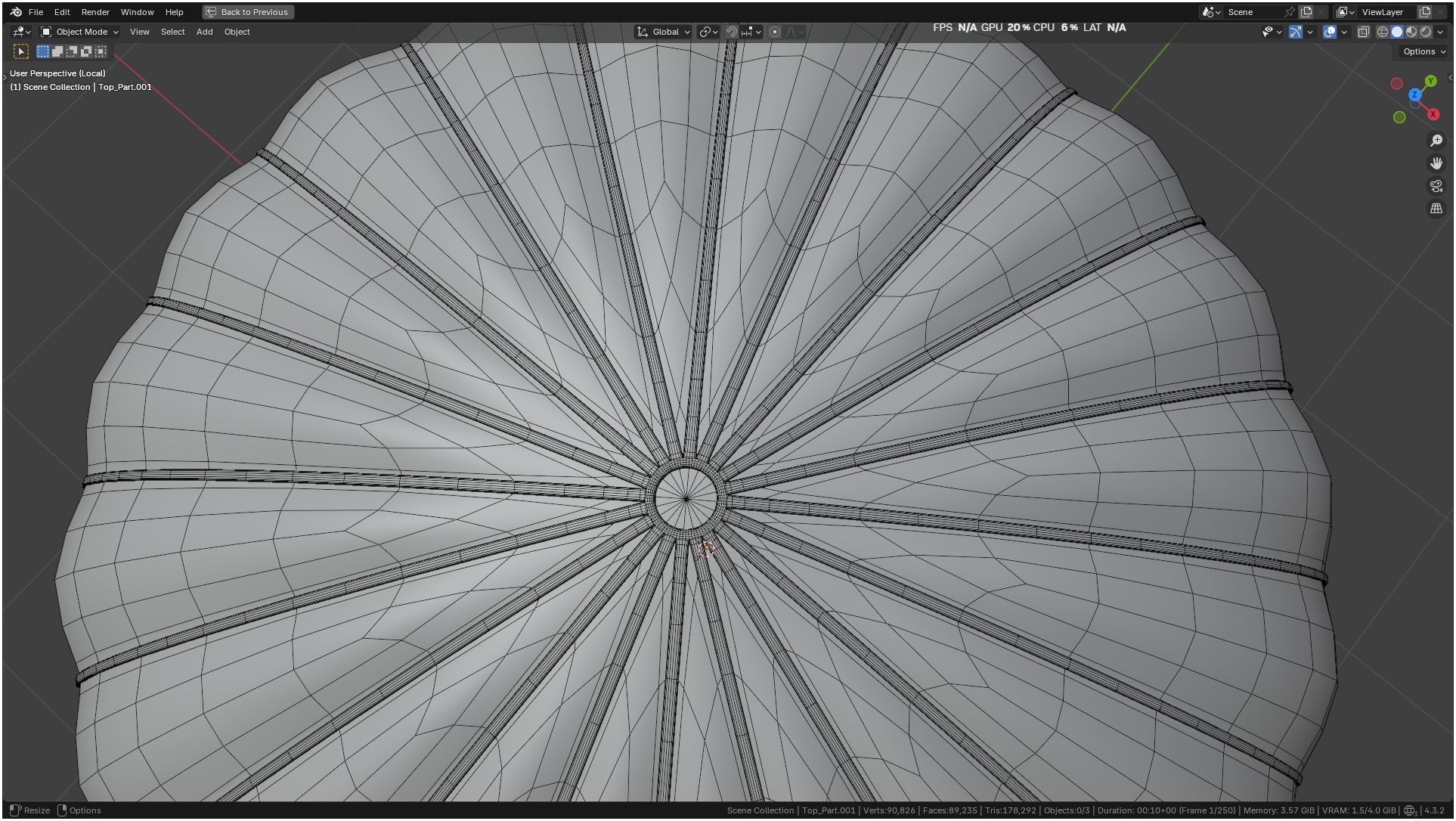Click the Z axis on navigation gizmo

pos(1414,94)
